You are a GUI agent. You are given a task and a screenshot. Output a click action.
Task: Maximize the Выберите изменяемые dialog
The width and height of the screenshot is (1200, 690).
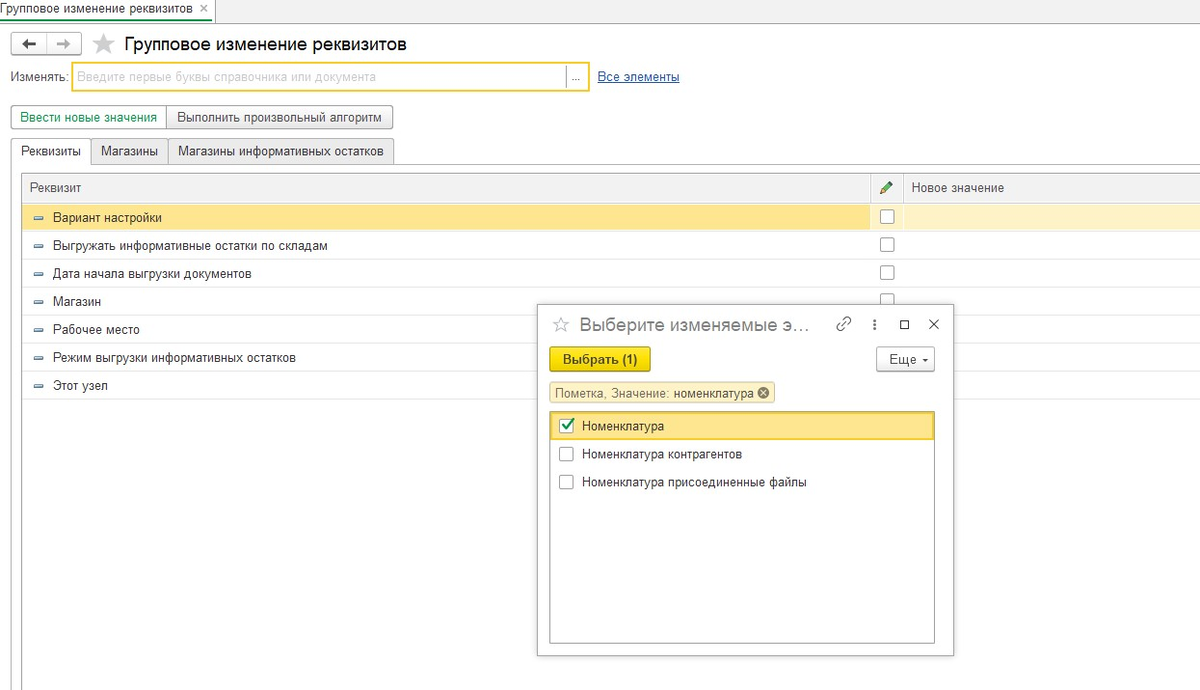(x=905, y=325)
